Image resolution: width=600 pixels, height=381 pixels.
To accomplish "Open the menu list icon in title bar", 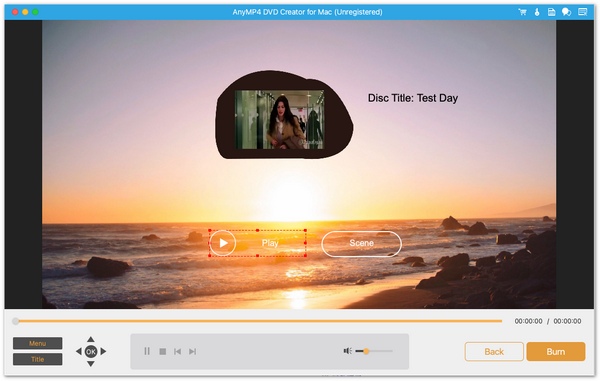I will pyautogui.click(x=582, y=12).
